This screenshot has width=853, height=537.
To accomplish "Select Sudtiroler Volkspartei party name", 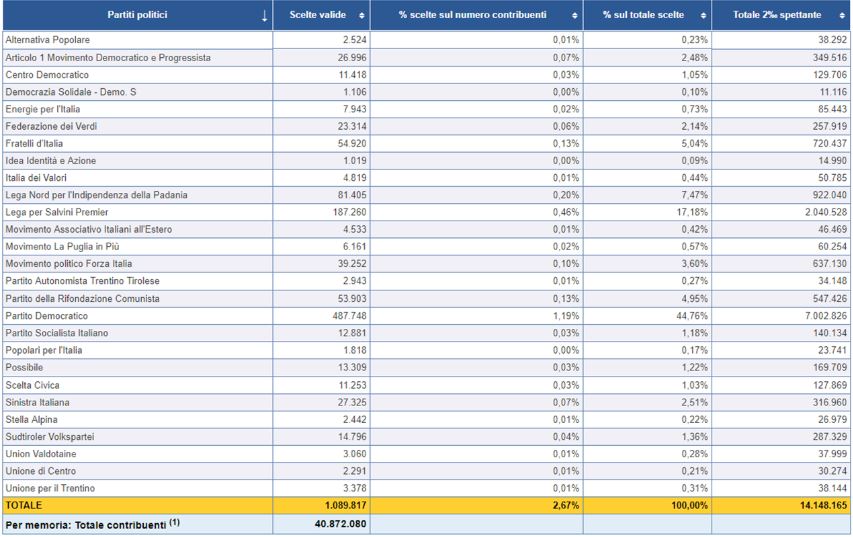I will 50,437.
